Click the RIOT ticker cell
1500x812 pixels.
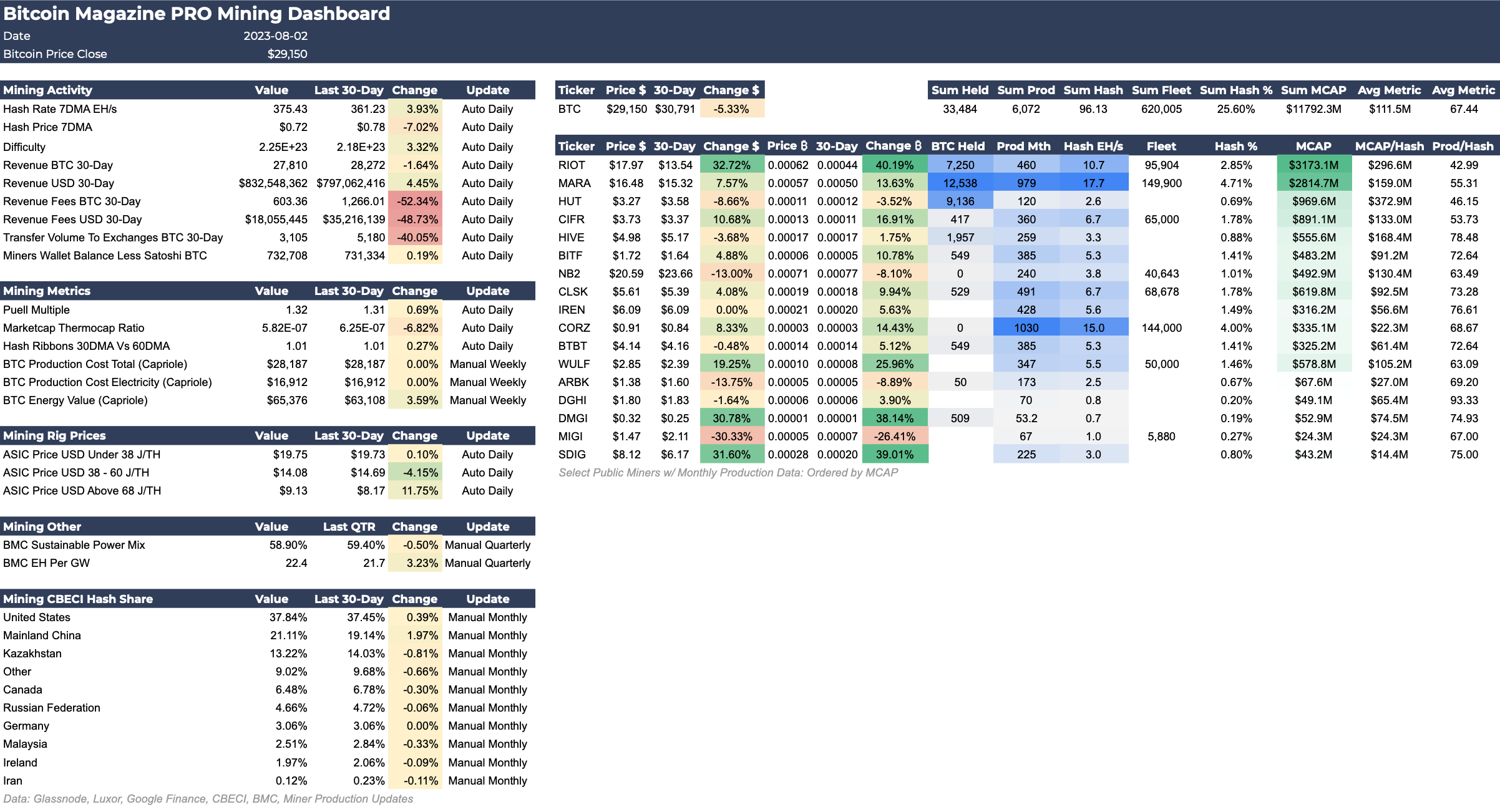tap(572, 165)
